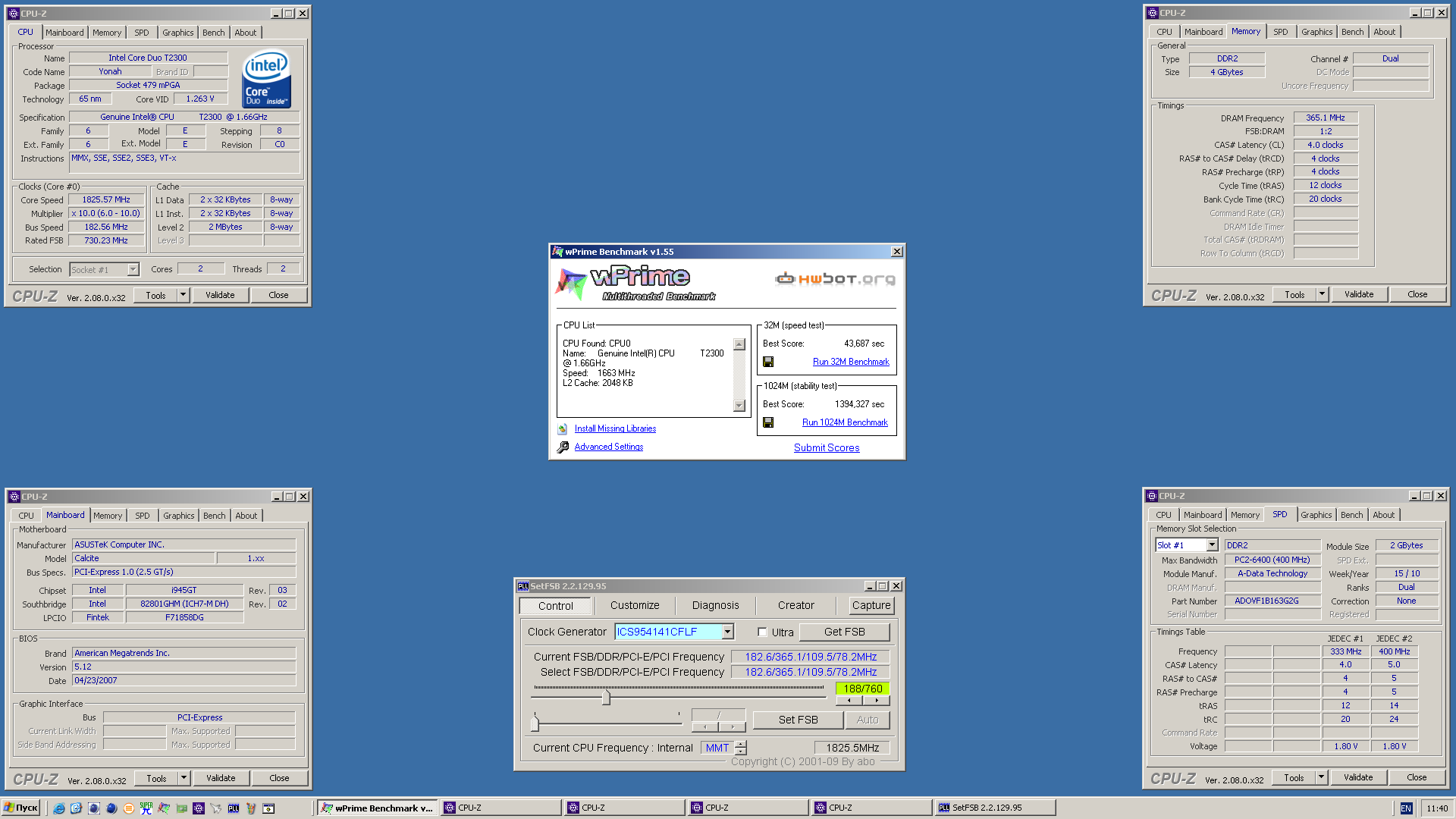Open Tools dropdown arrow in Mainboard window
The height and width of the screenshot is (819, 1456).
(184, 778)
